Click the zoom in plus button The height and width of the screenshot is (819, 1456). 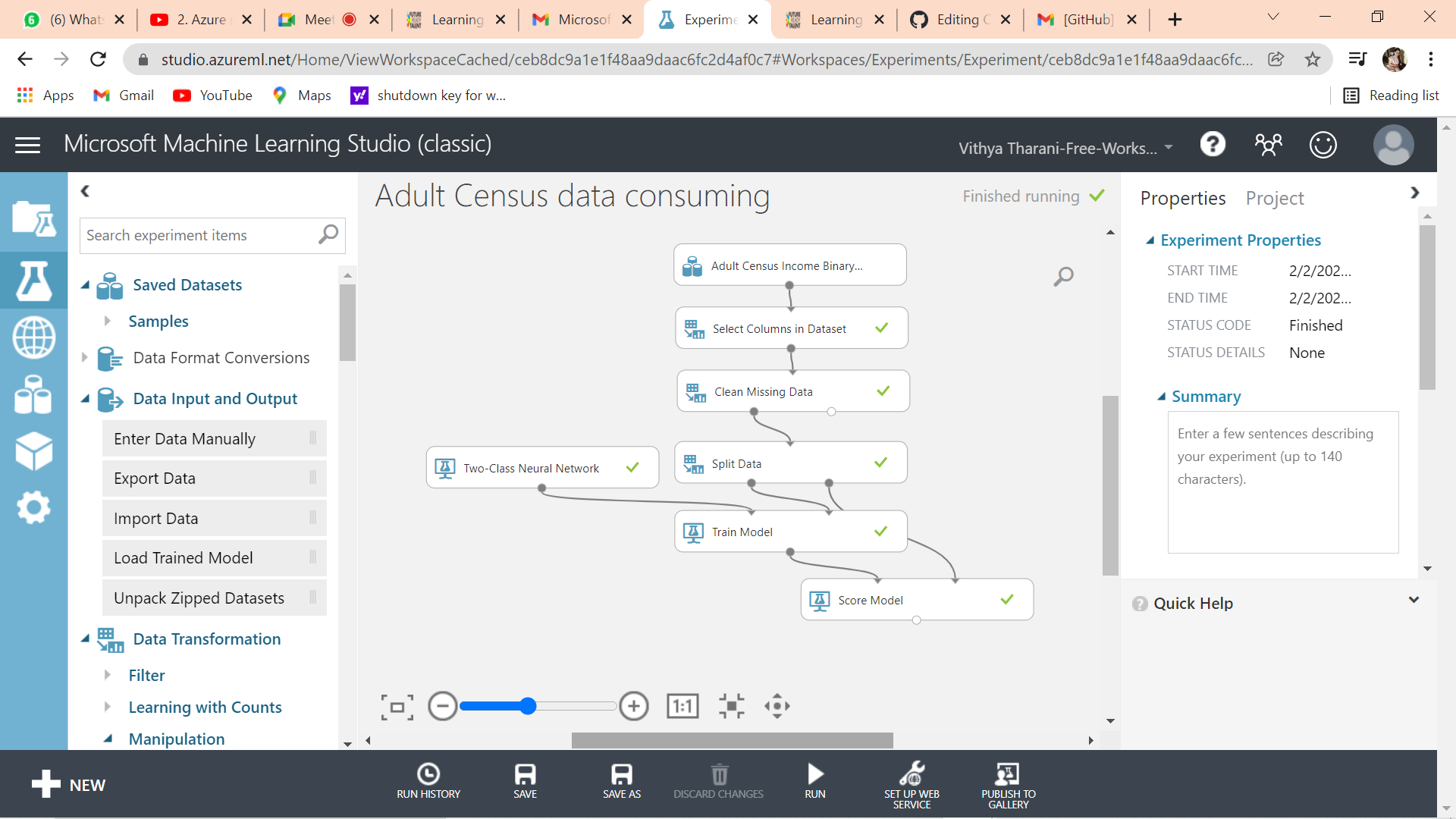coord(634,707)
